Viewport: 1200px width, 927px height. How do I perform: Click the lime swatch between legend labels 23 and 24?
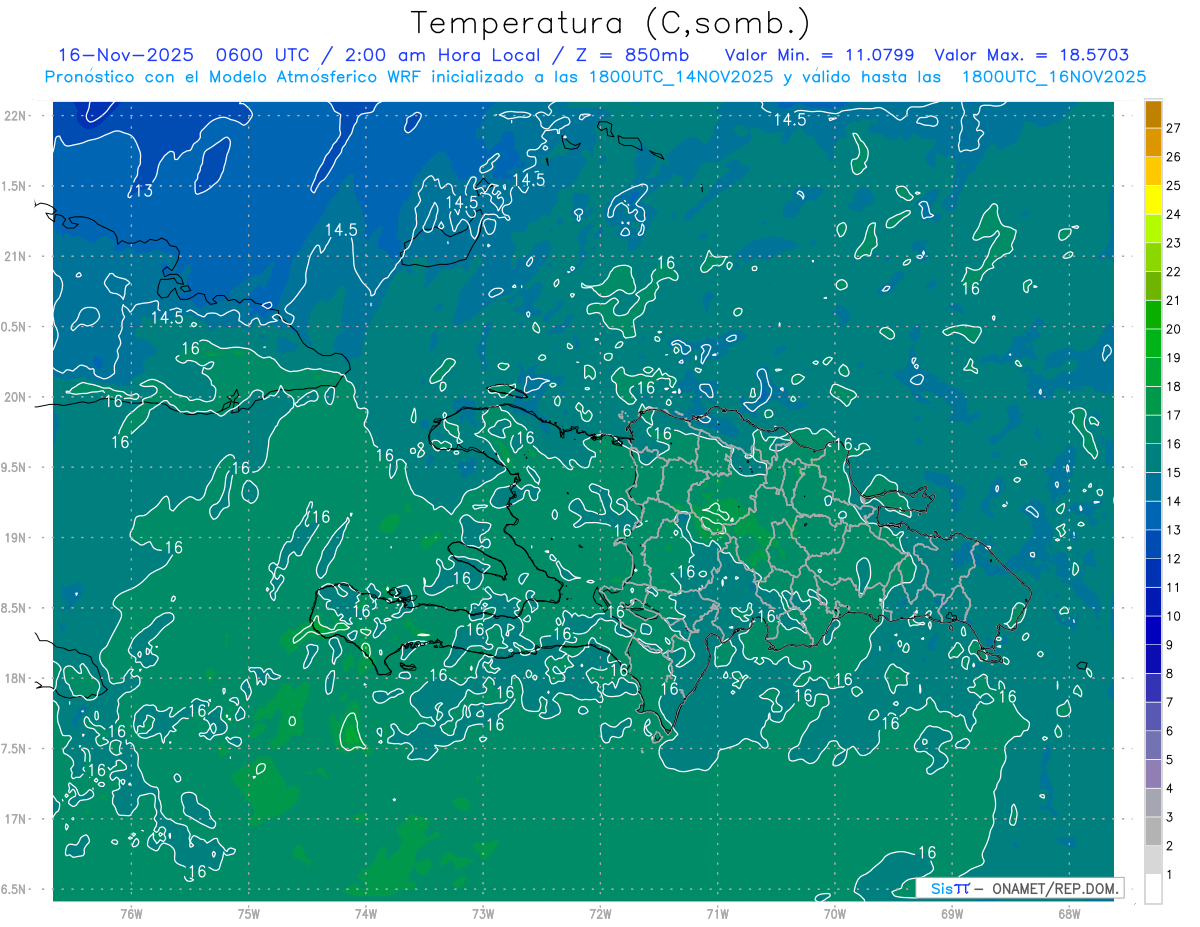[1153, 228]
